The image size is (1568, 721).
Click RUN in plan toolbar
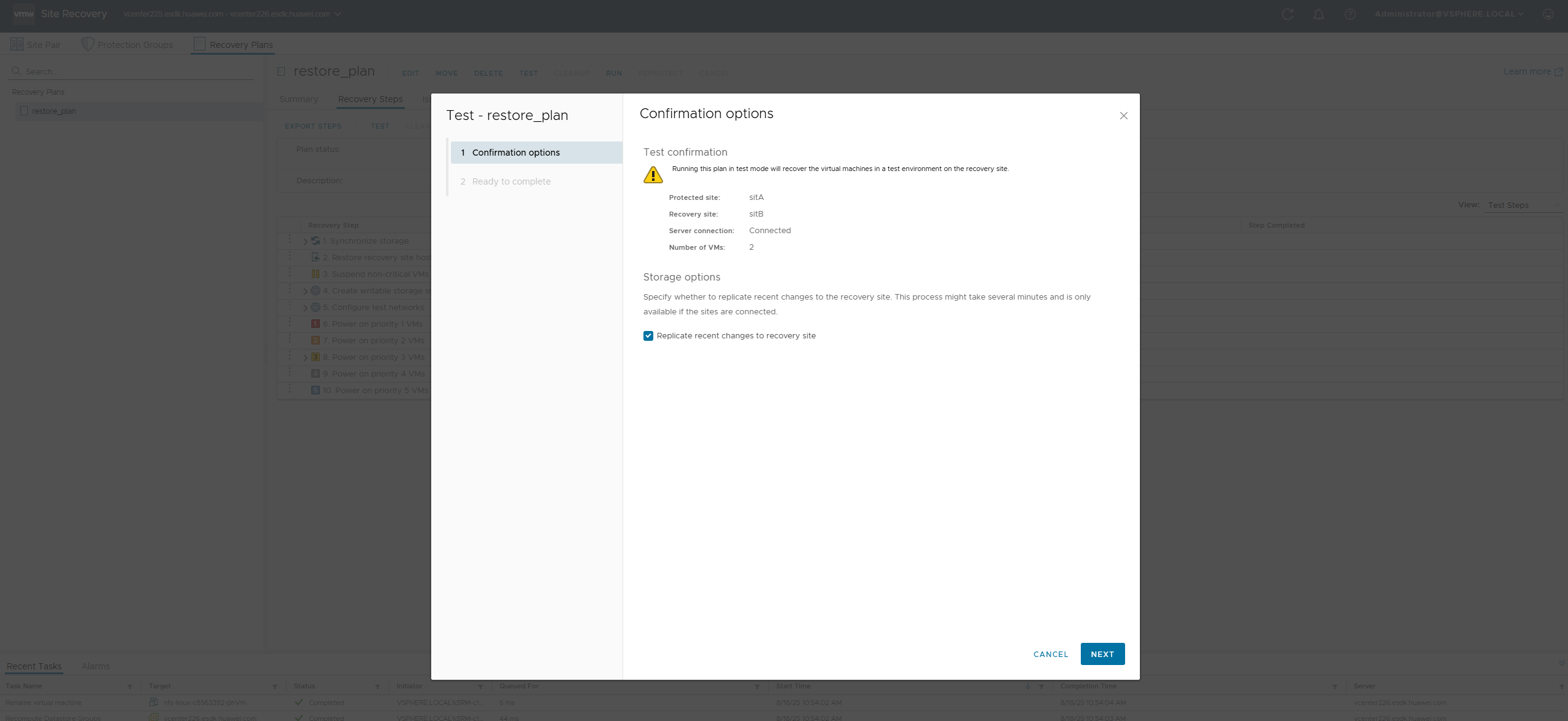[x=614, y=73]
